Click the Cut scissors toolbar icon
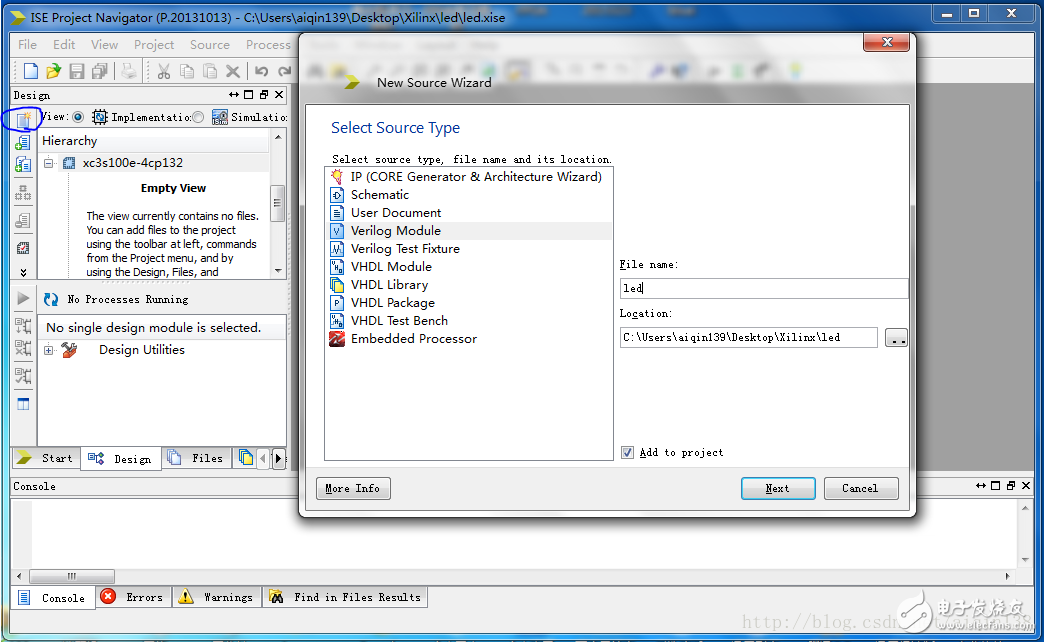 point(163,70)
